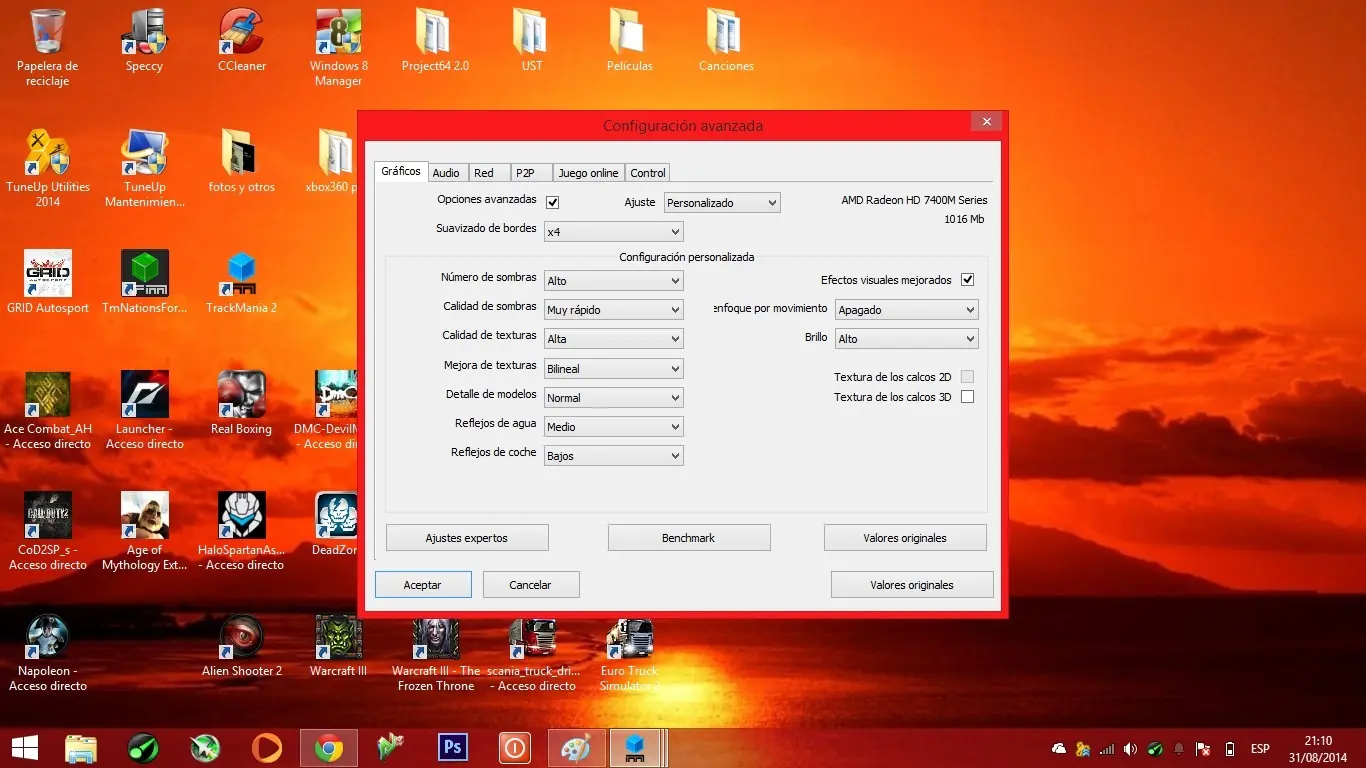Image resolution: width=1366 pixels, height=768 pixels.
Task: Toggle Efectos visuales mejorados checkbox
Action: tap(967, 280)
